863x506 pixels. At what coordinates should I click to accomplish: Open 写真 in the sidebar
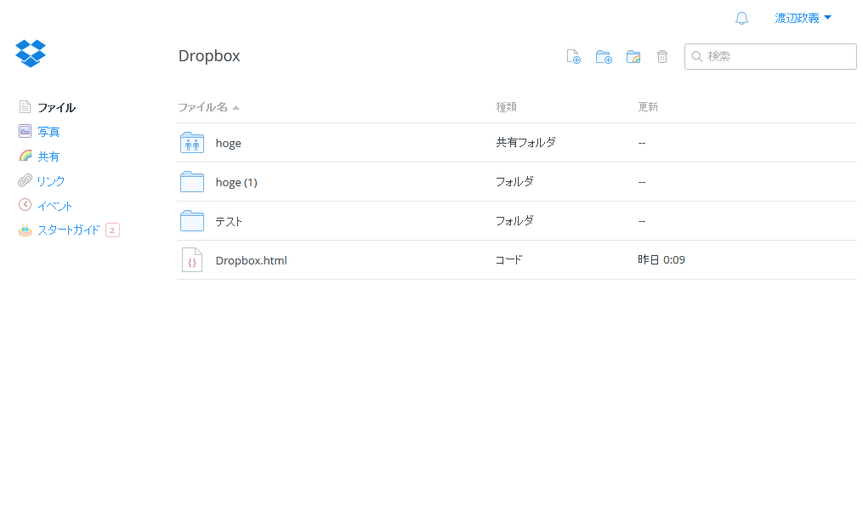click(x=48, y=132)
